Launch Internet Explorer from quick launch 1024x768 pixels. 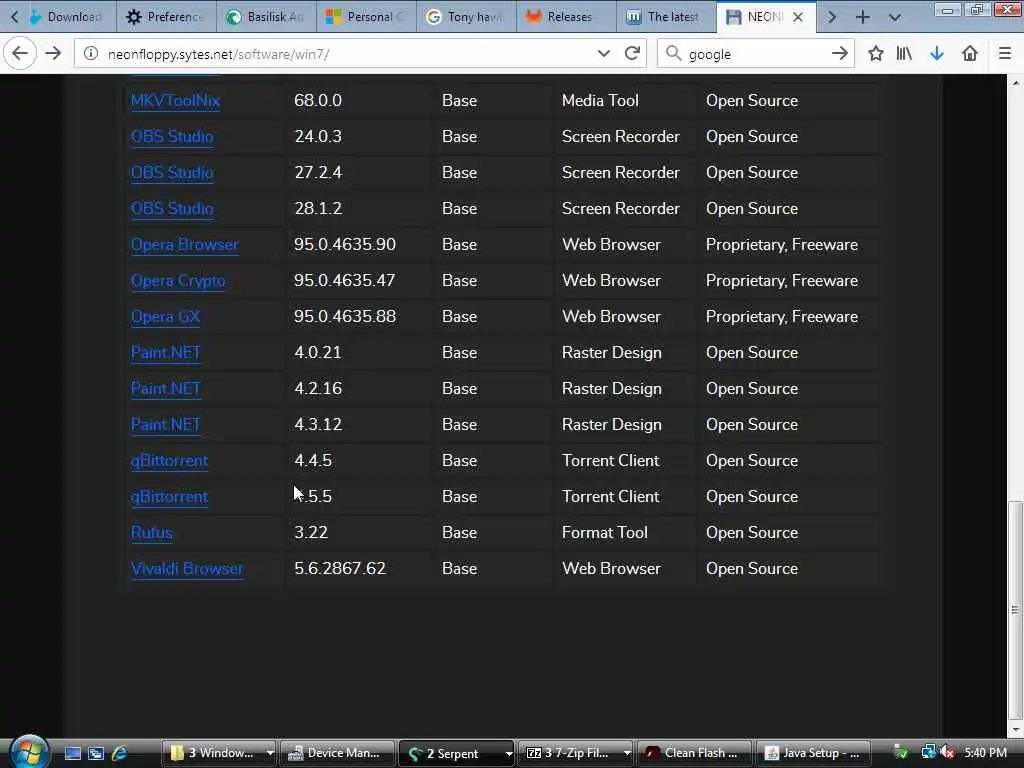120,753
